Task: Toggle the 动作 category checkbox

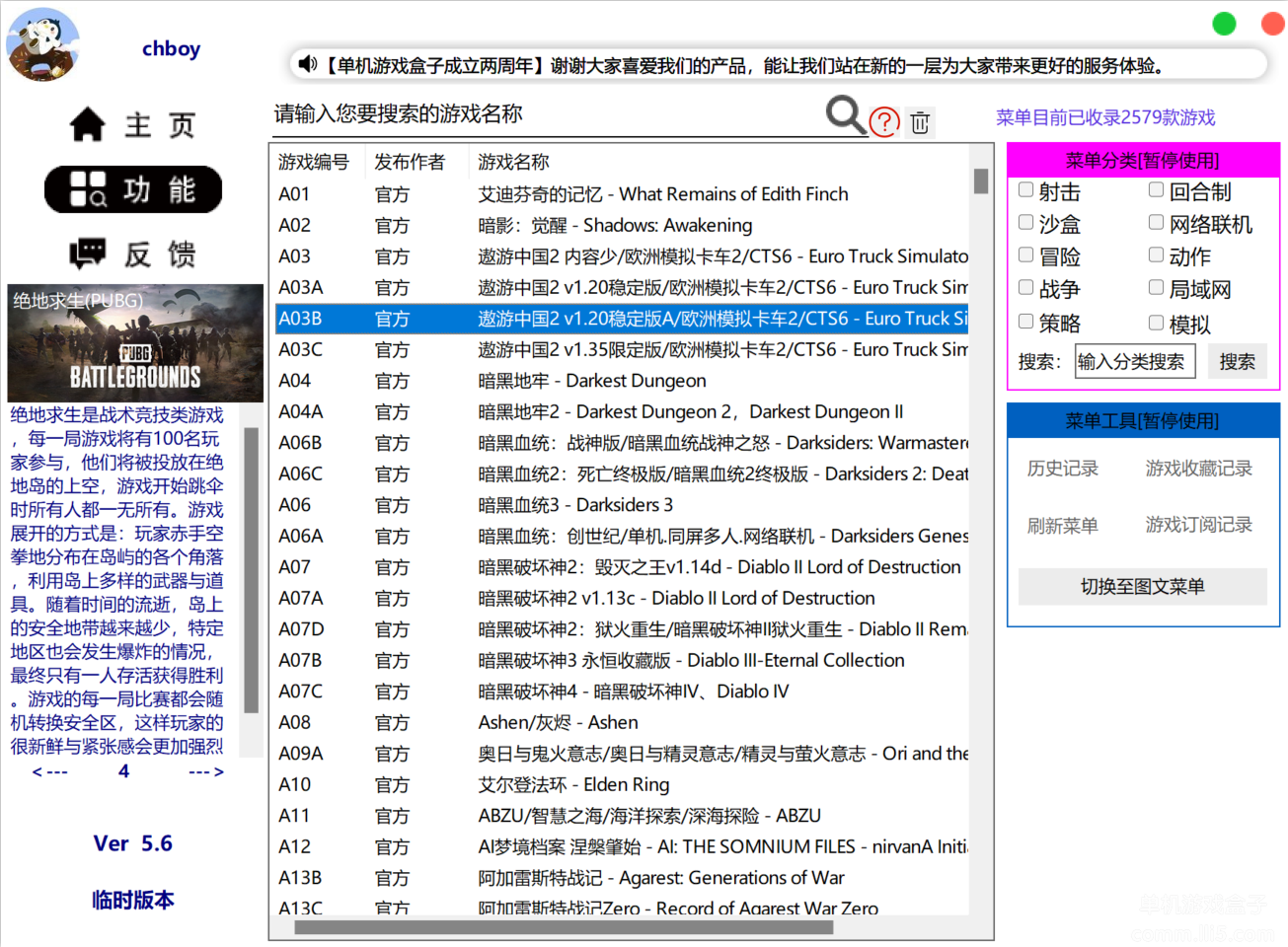Action: point(1156,255)
